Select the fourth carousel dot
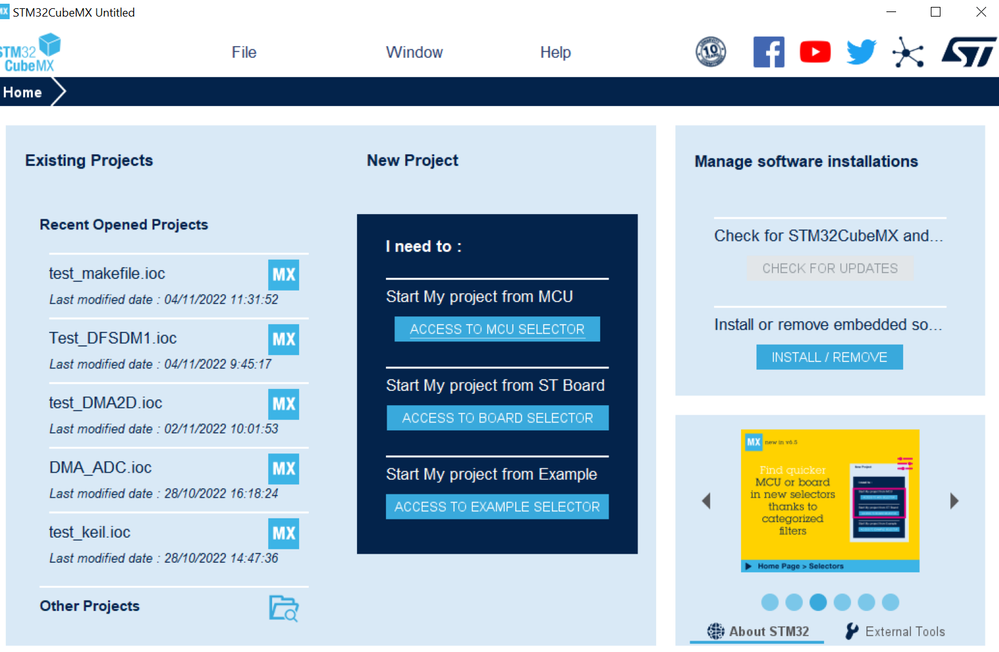This screenshot has height=652, width=999. click(842, 602)
